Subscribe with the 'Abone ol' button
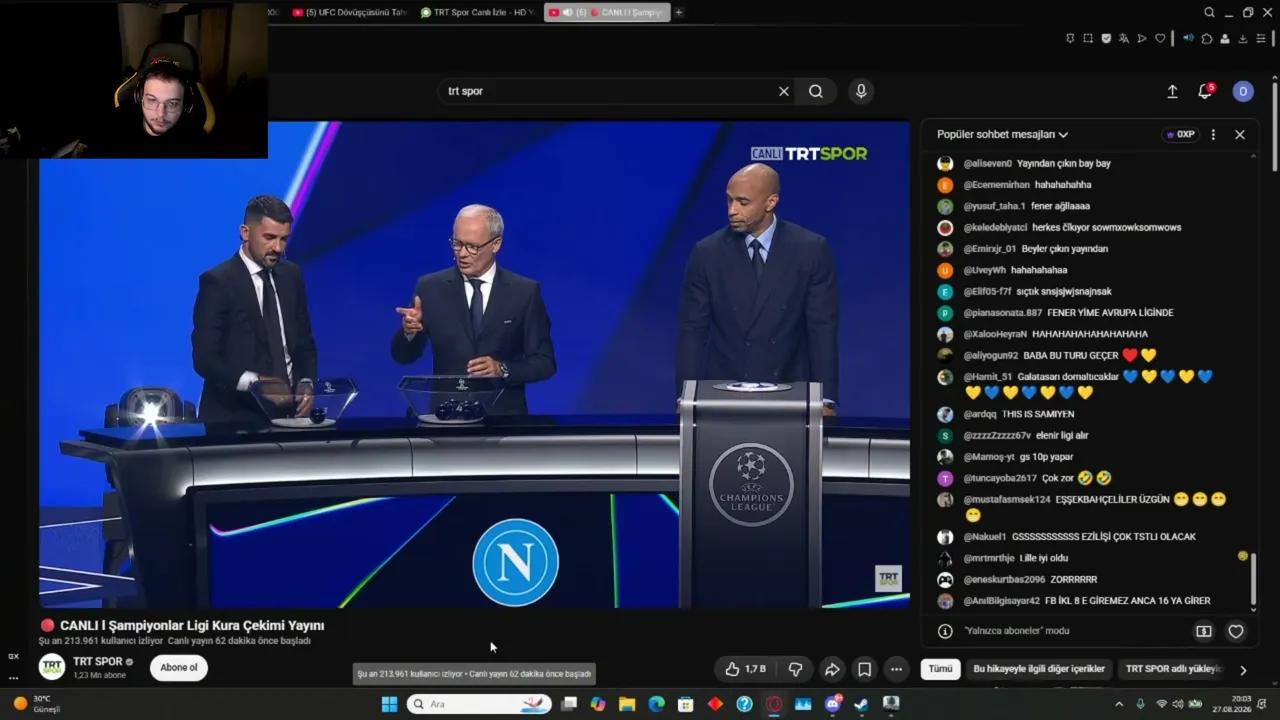This screenshot has width=1280, height=720. point(179,667)
